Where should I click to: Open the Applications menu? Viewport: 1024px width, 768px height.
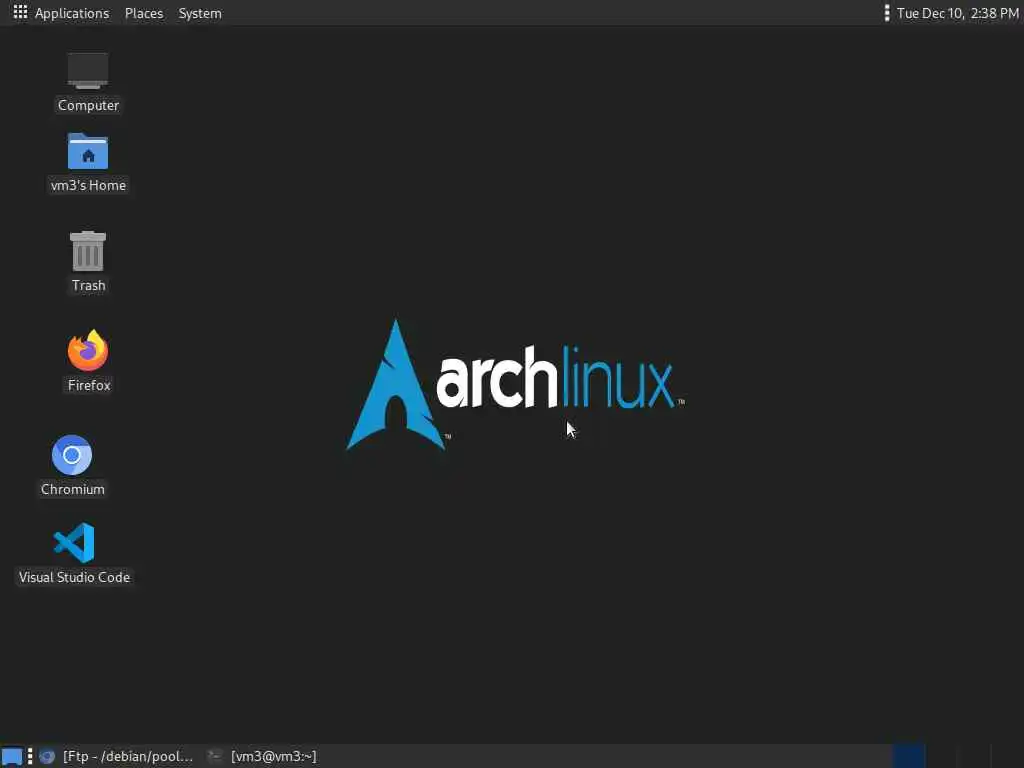pos(72,13)
